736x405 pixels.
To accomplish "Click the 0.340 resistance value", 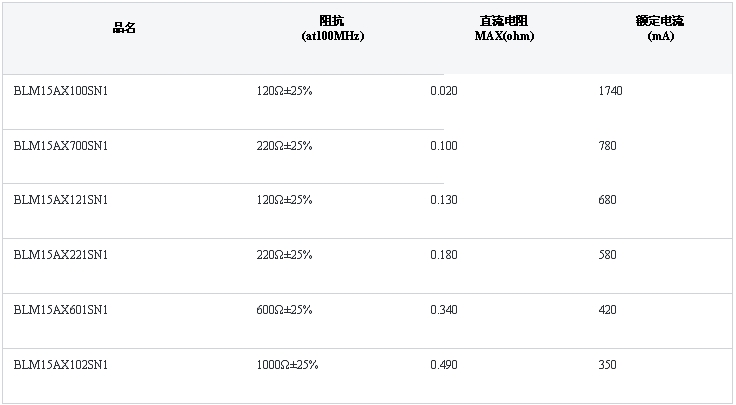I will tap(443, 310).
